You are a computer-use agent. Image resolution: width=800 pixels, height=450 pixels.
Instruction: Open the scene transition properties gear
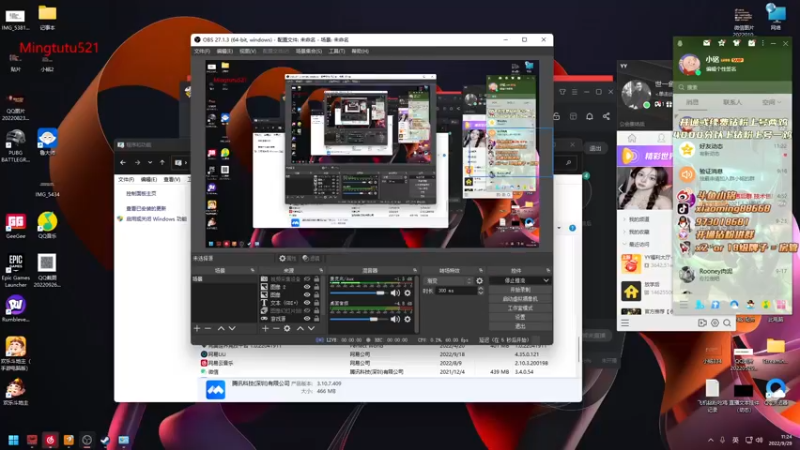[x=480, y=281]
